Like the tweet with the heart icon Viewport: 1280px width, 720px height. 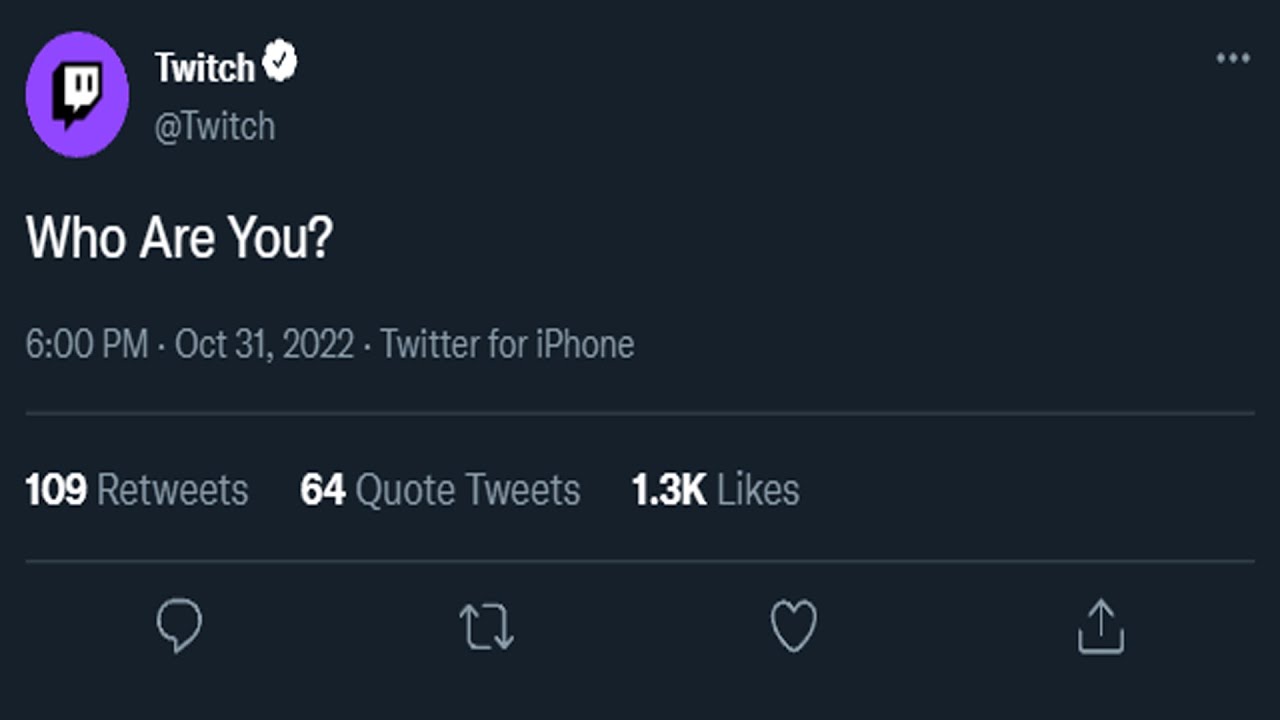pyautogui.click(x=794, y=626)
